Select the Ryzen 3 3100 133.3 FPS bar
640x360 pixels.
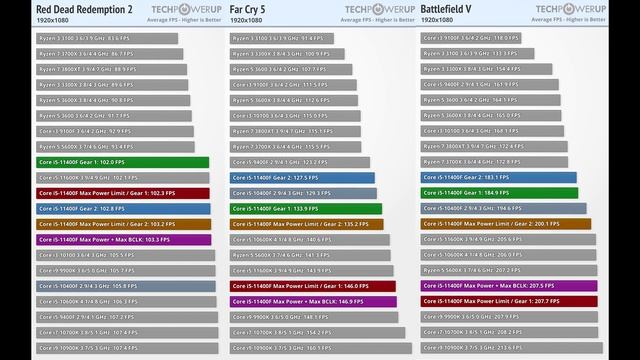click(478, 54)
